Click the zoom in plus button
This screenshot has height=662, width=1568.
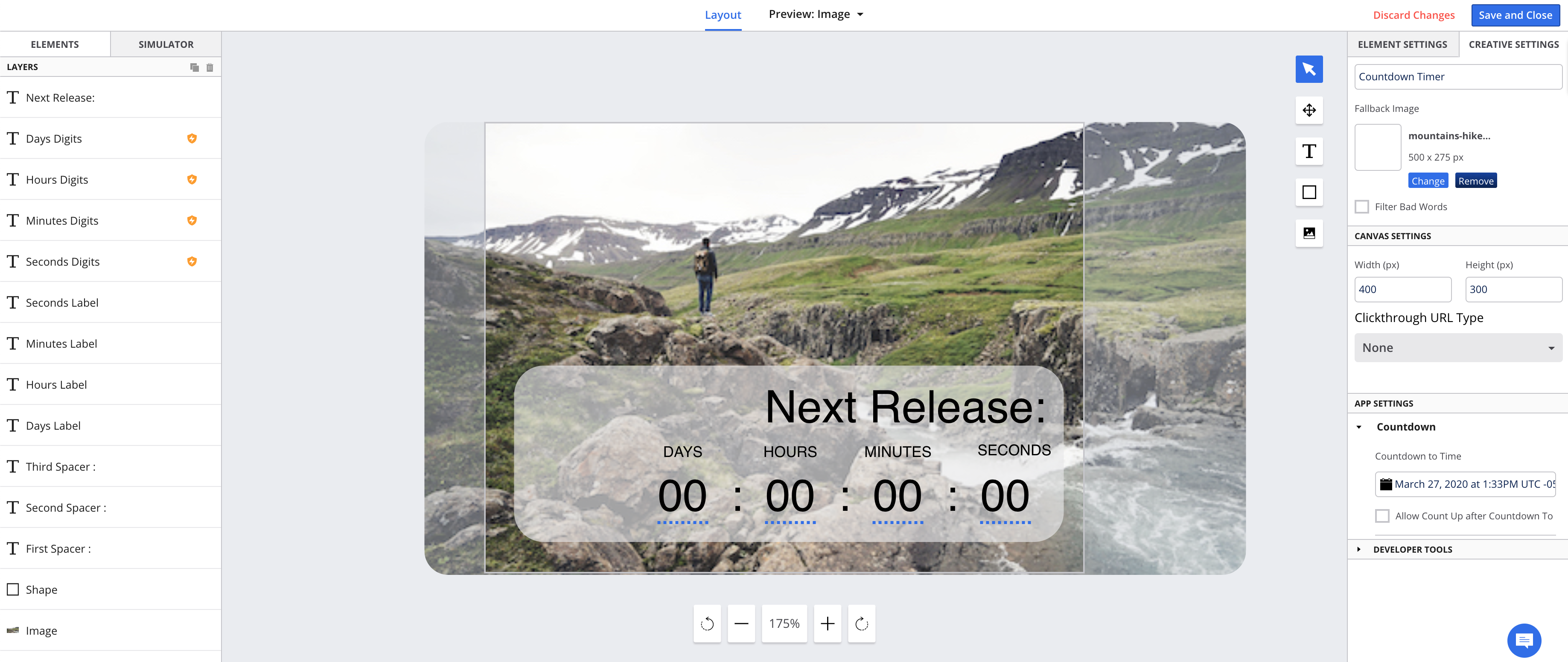827,624
